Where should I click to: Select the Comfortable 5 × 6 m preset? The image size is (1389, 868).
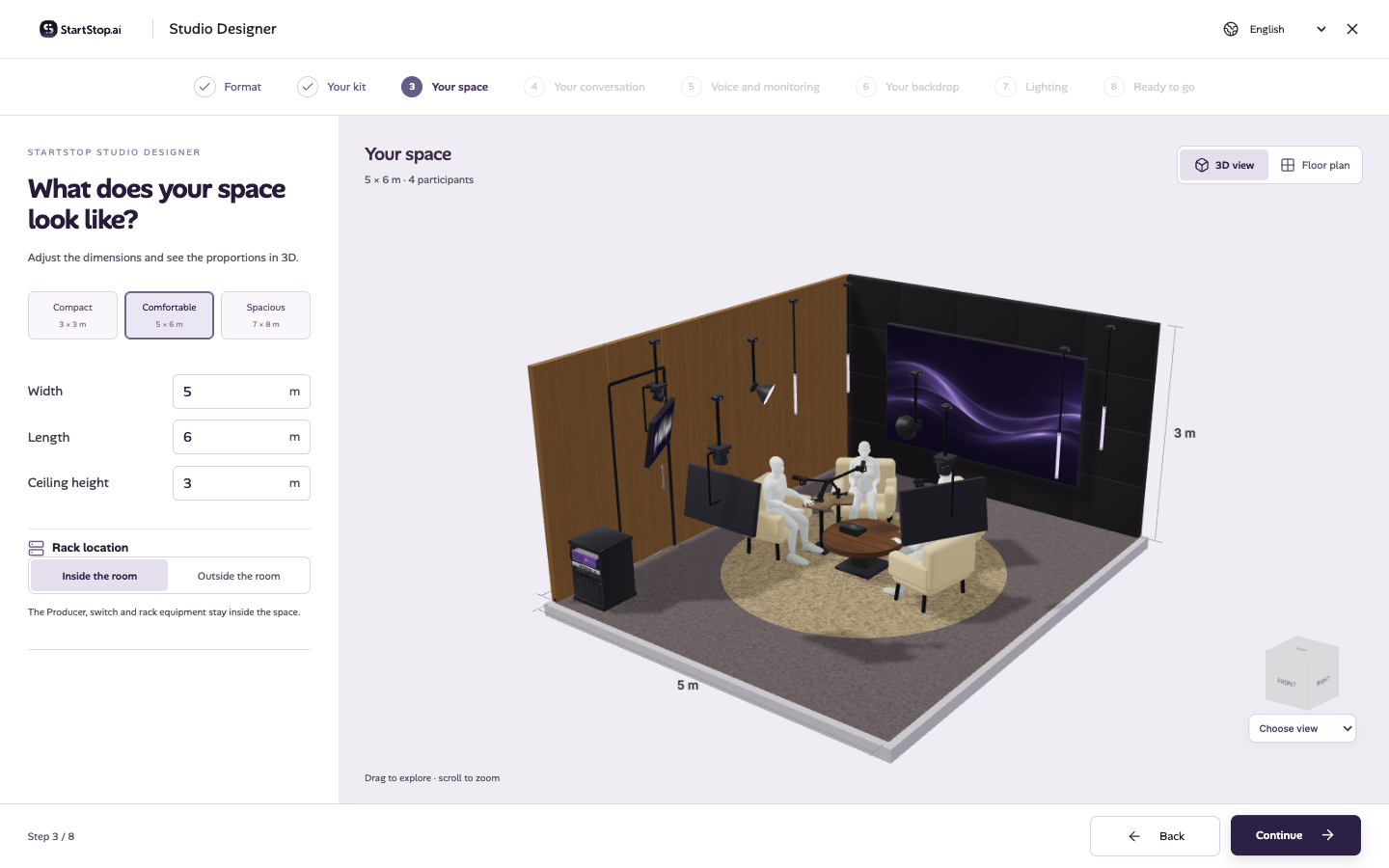click(169, 315)
